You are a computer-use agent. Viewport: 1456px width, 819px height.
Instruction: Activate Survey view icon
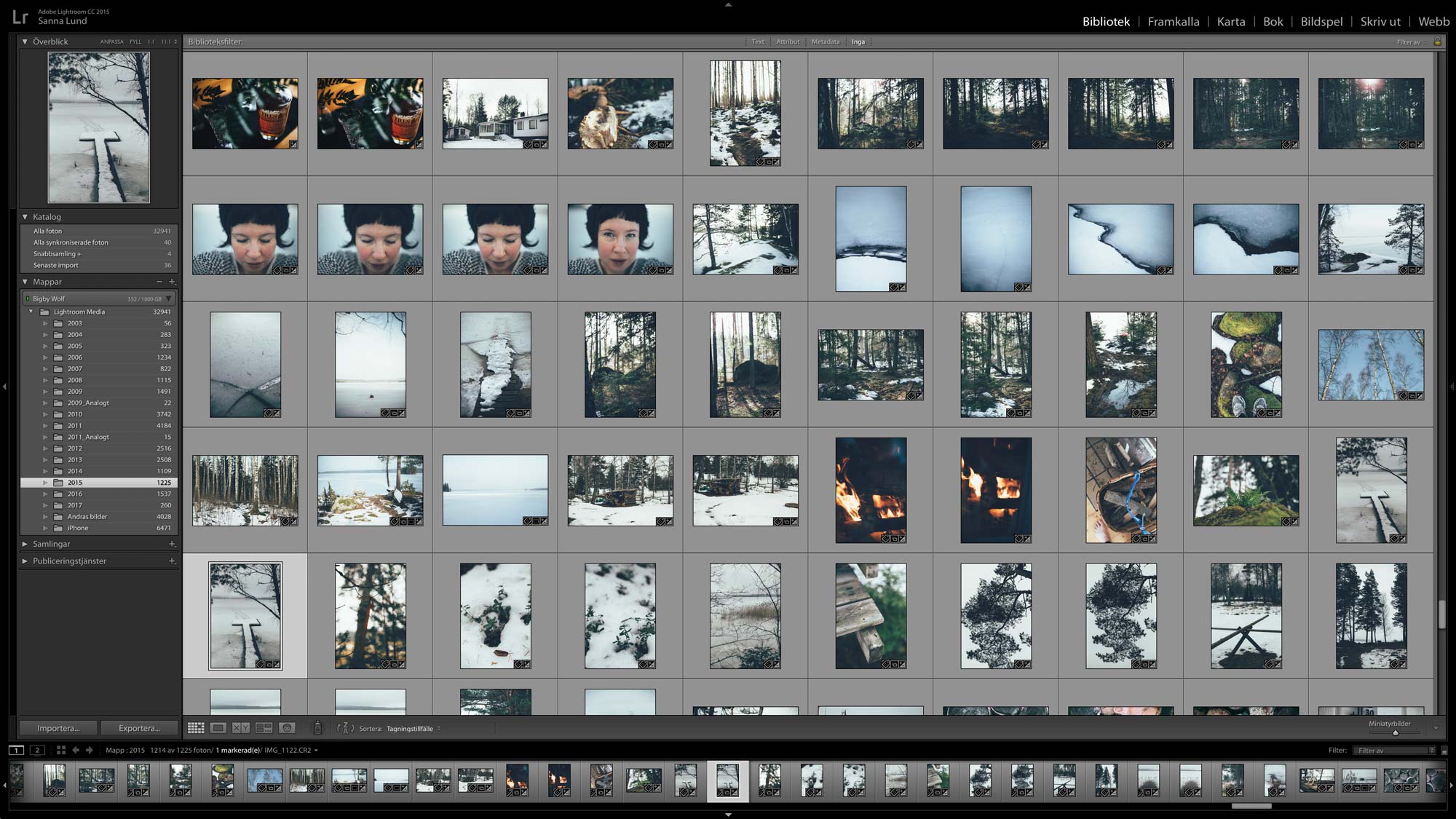click(264, 727)
